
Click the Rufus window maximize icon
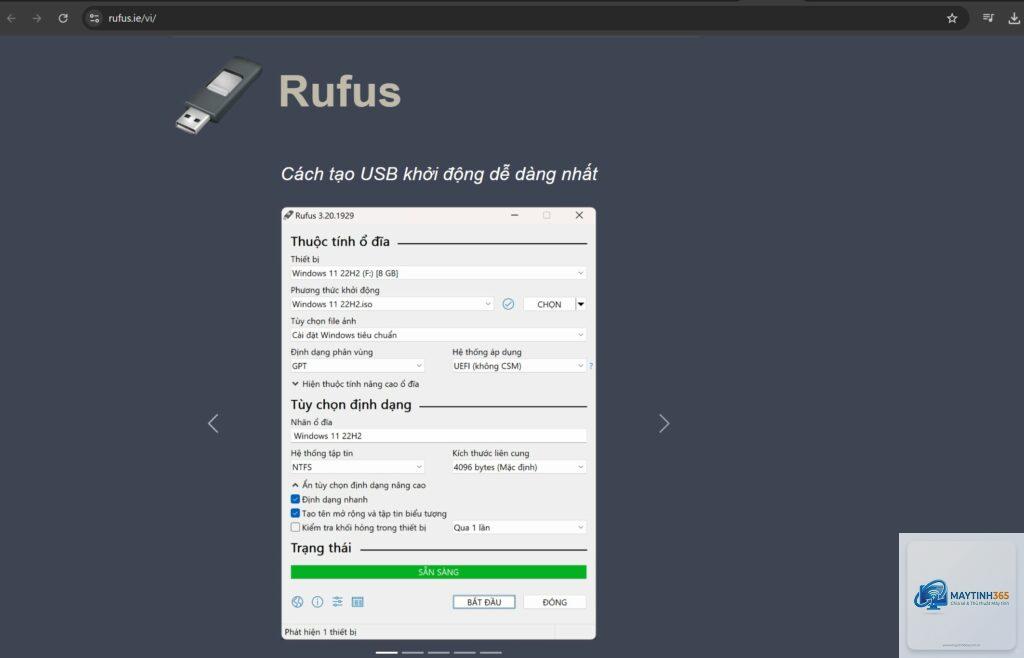click(x=547, y=215)
